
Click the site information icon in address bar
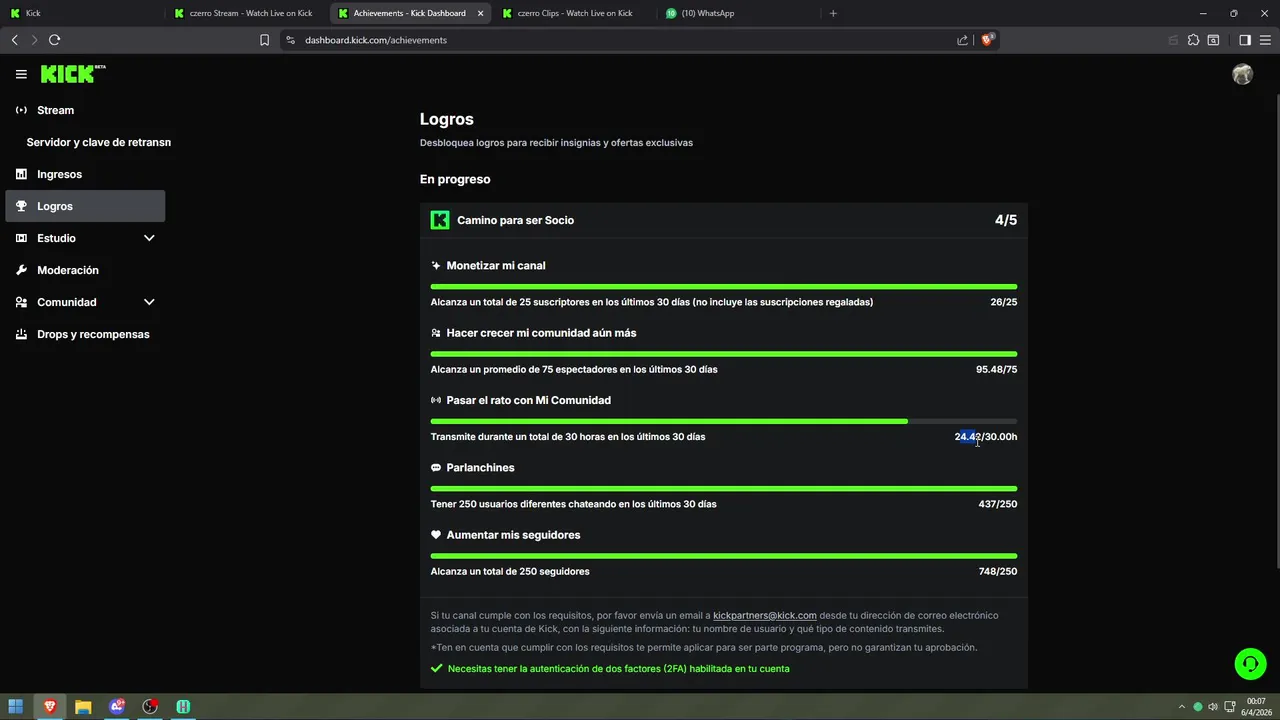(x=290, y=40)
